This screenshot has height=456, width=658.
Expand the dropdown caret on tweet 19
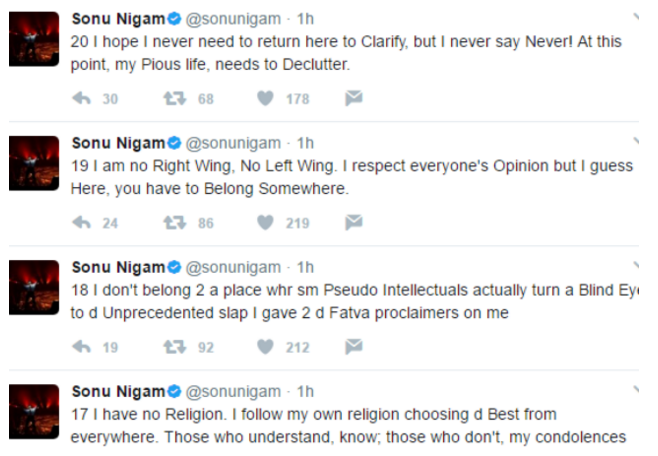[637, 143]
